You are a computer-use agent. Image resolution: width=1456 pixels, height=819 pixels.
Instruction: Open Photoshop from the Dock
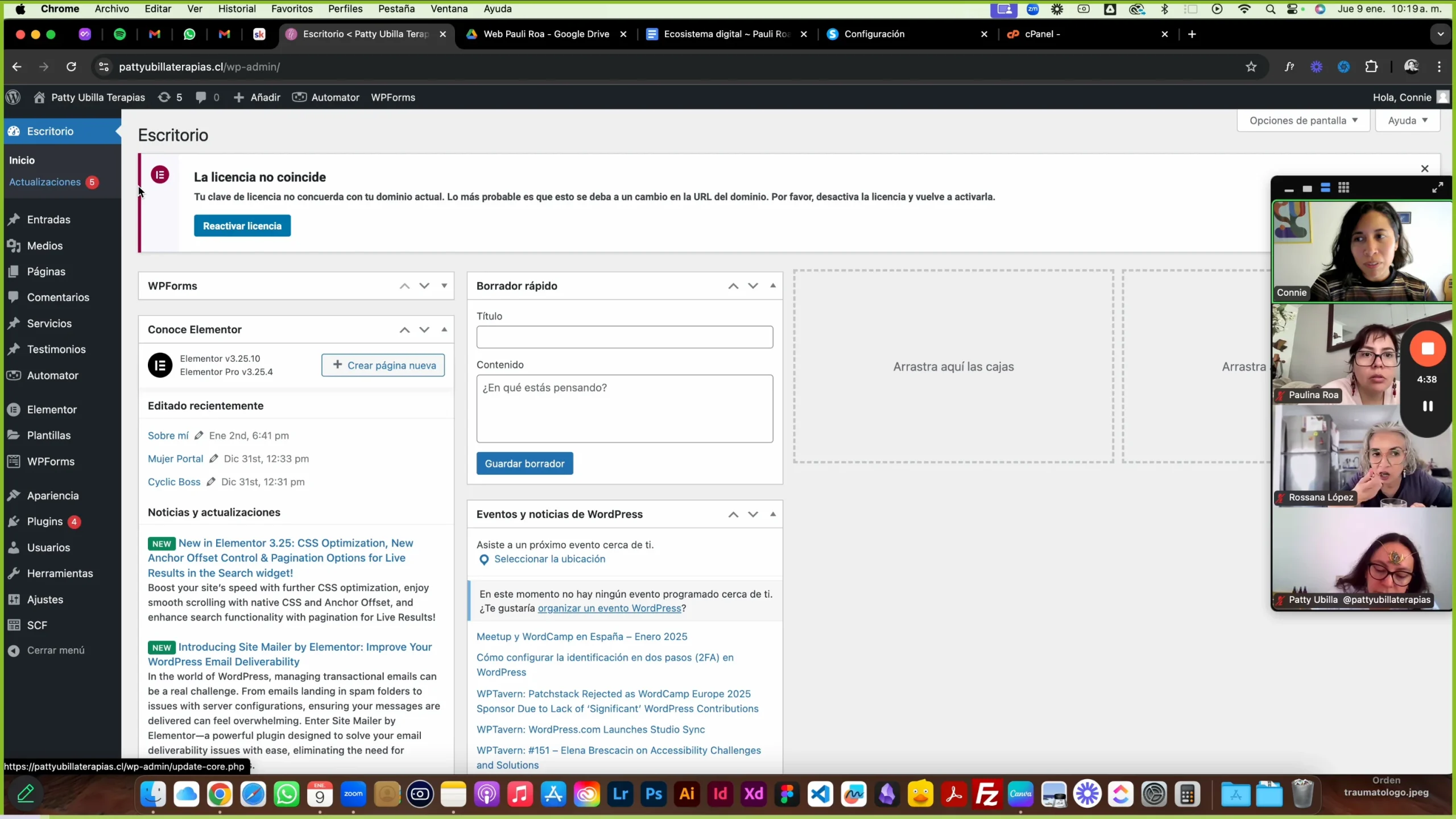pos(653,794)
